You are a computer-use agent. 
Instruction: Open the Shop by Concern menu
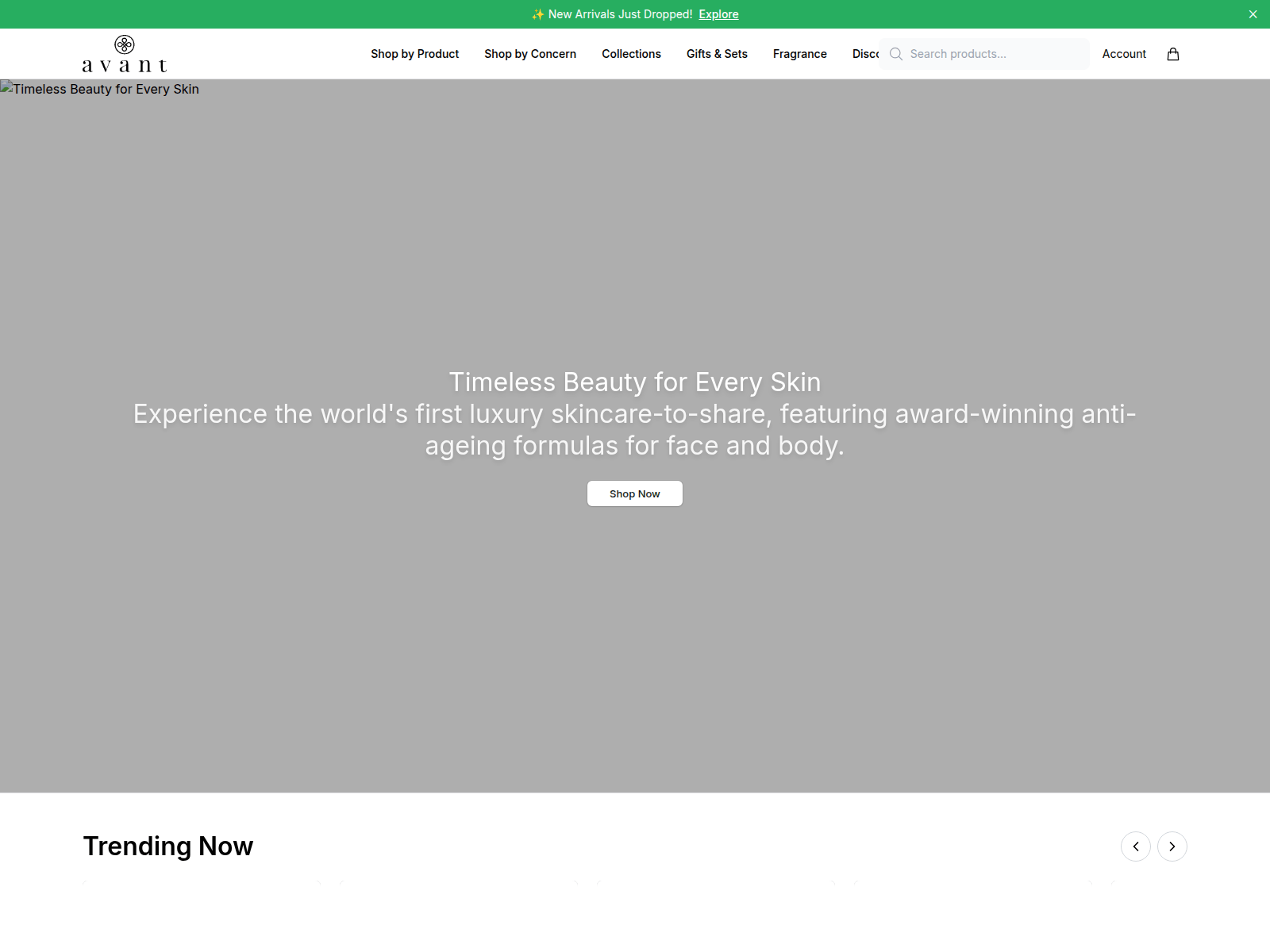click(530, 54)
